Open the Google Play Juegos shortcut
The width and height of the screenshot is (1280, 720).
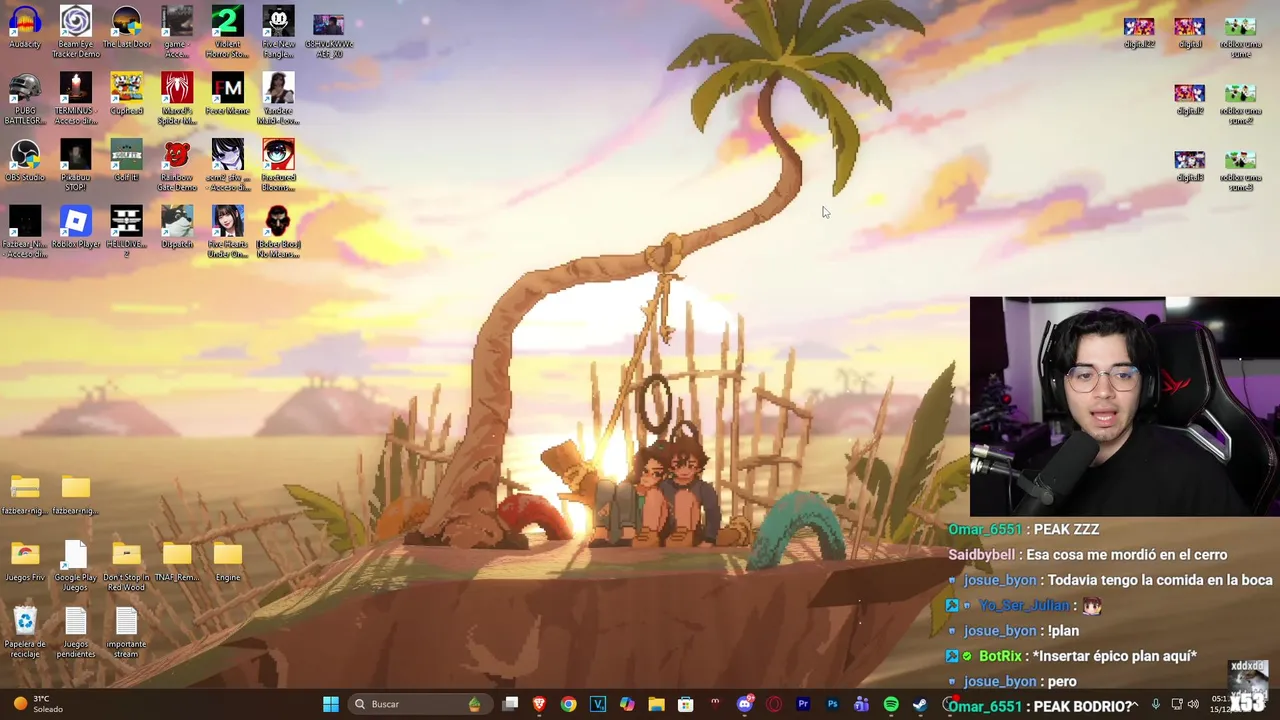tap(76, 566)
